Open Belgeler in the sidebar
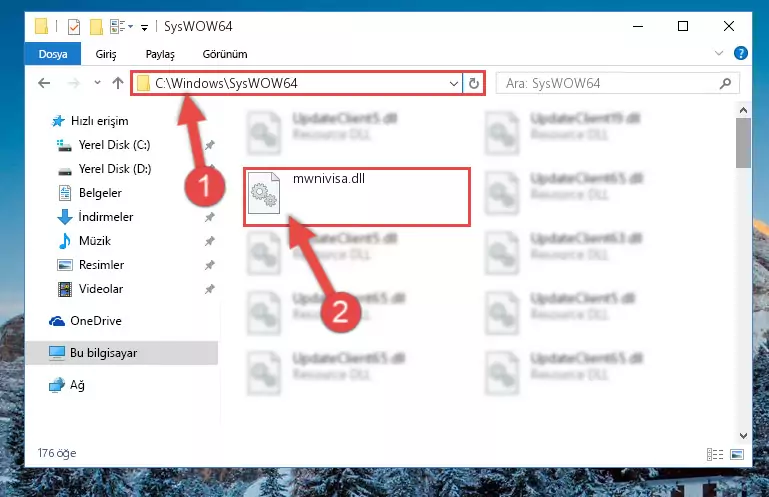This screenshot has height=497, width=769. [x=100, y=193]
